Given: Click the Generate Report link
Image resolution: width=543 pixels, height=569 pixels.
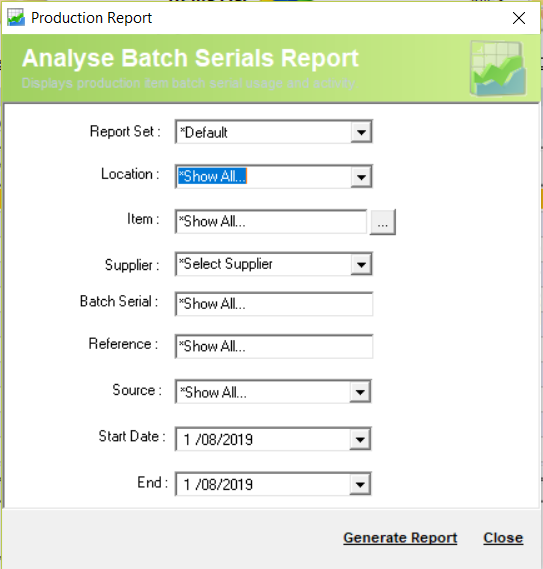Looking at the screenshot, I should [x=400, y=538].
